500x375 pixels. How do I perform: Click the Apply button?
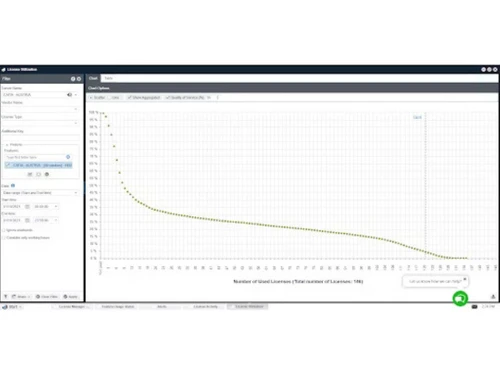(70, 296)
